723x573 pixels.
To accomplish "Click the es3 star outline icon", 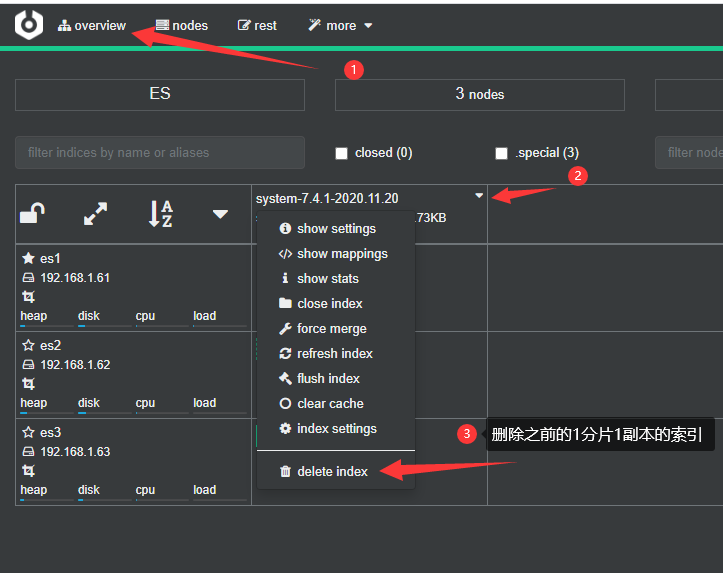I will point(28,432).
